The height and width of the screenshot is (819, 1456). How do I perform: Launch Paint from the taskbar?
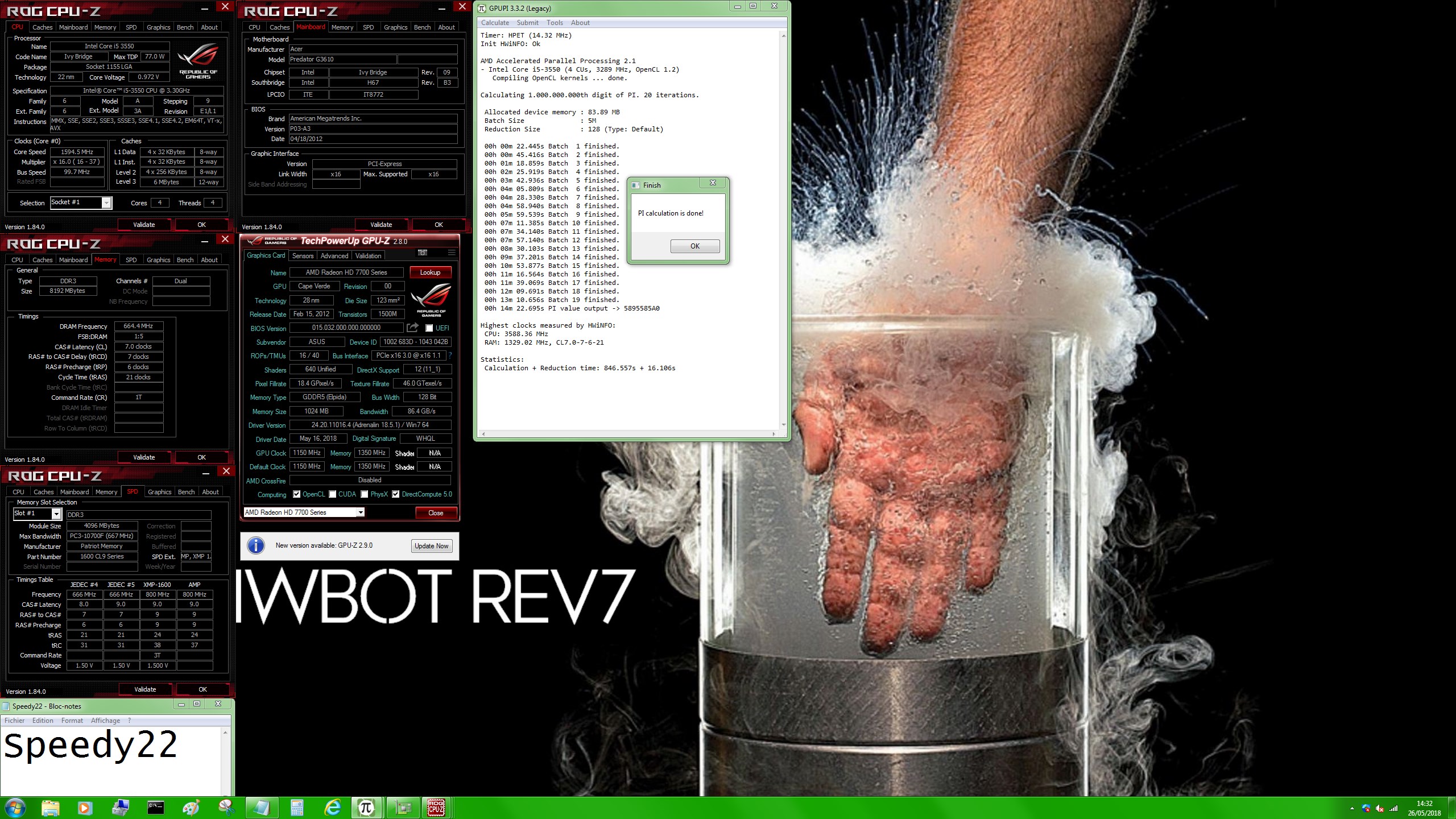coord(191,808)
